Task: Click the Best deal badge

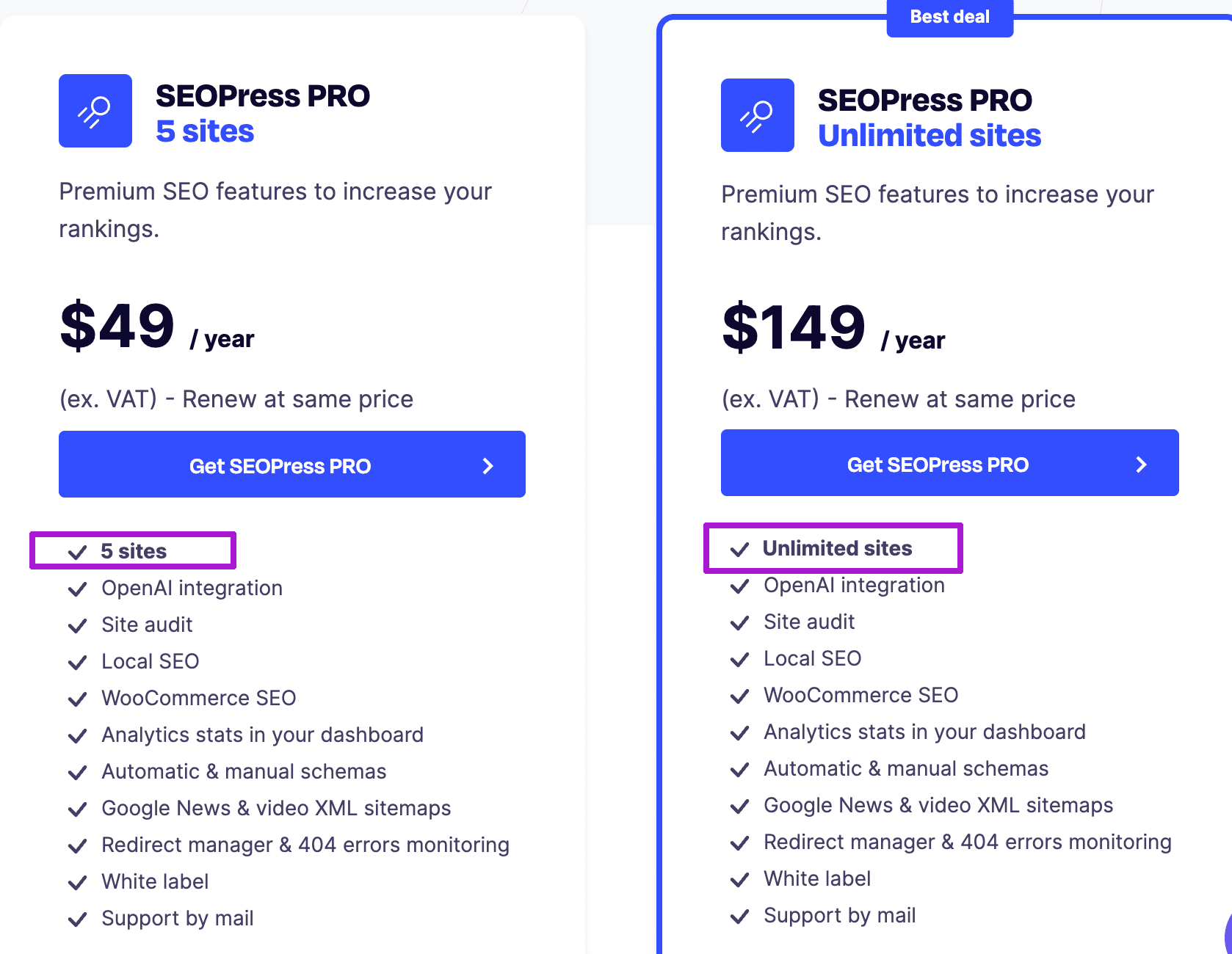Action: [949, 16]
